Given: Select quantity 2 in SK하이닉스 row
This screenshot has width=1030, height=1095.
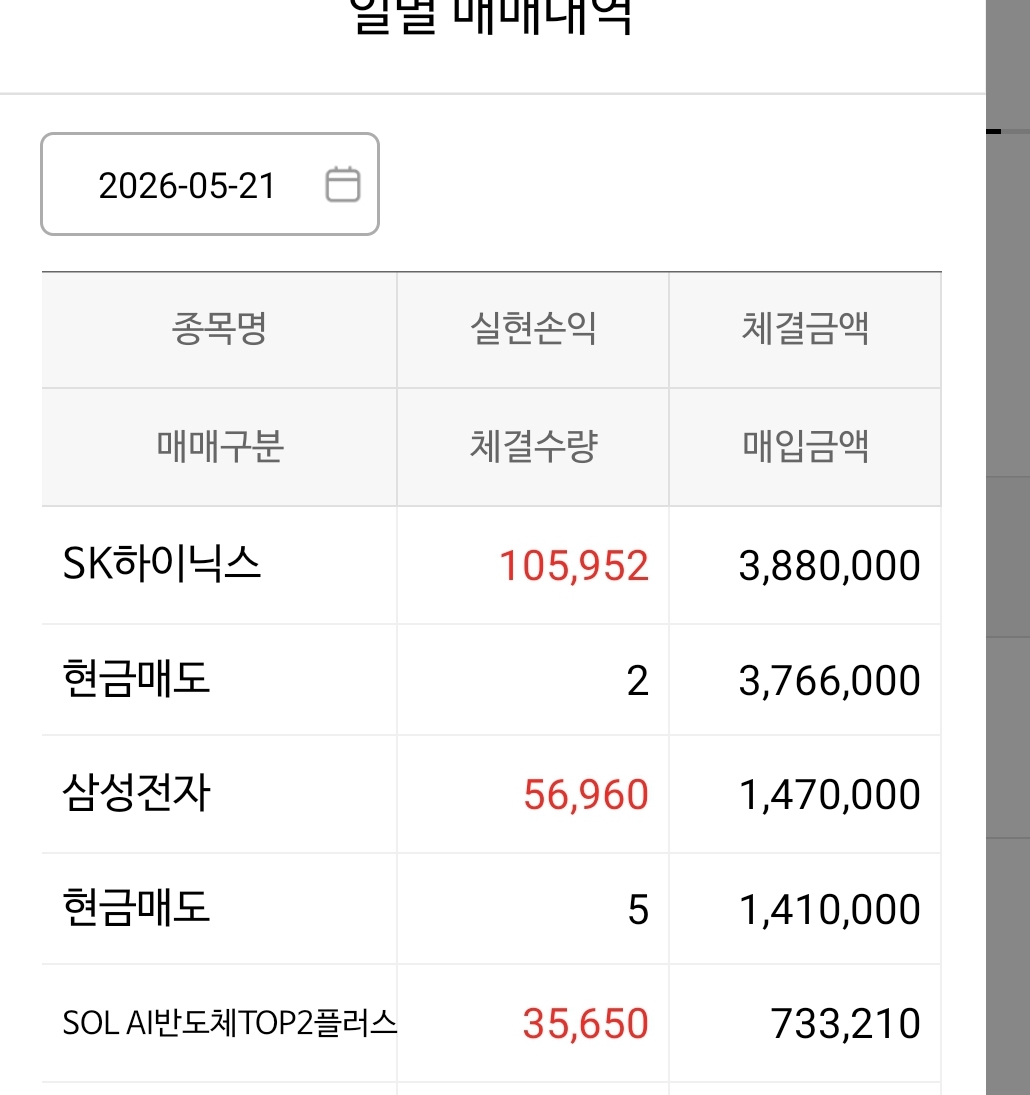Looking at the screenshot, I should 638,681.
